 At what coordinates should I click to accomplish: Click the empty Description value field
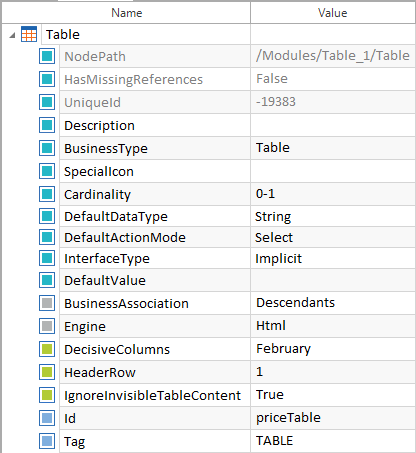333,125
